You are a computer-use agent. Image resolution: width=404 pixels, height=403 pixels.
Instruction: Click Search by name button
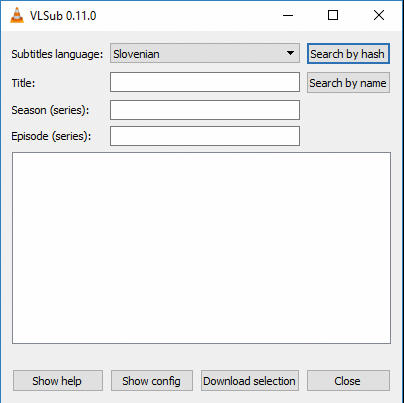point(348,83)
